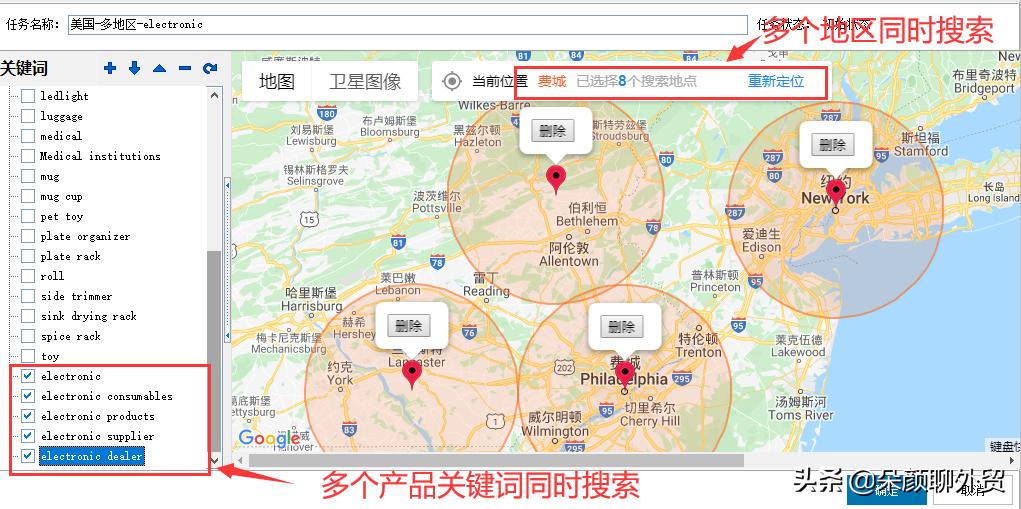This screenshot has width=1021, height=509.
Task: Click the 费城 current location name
Action: [552, 81]
